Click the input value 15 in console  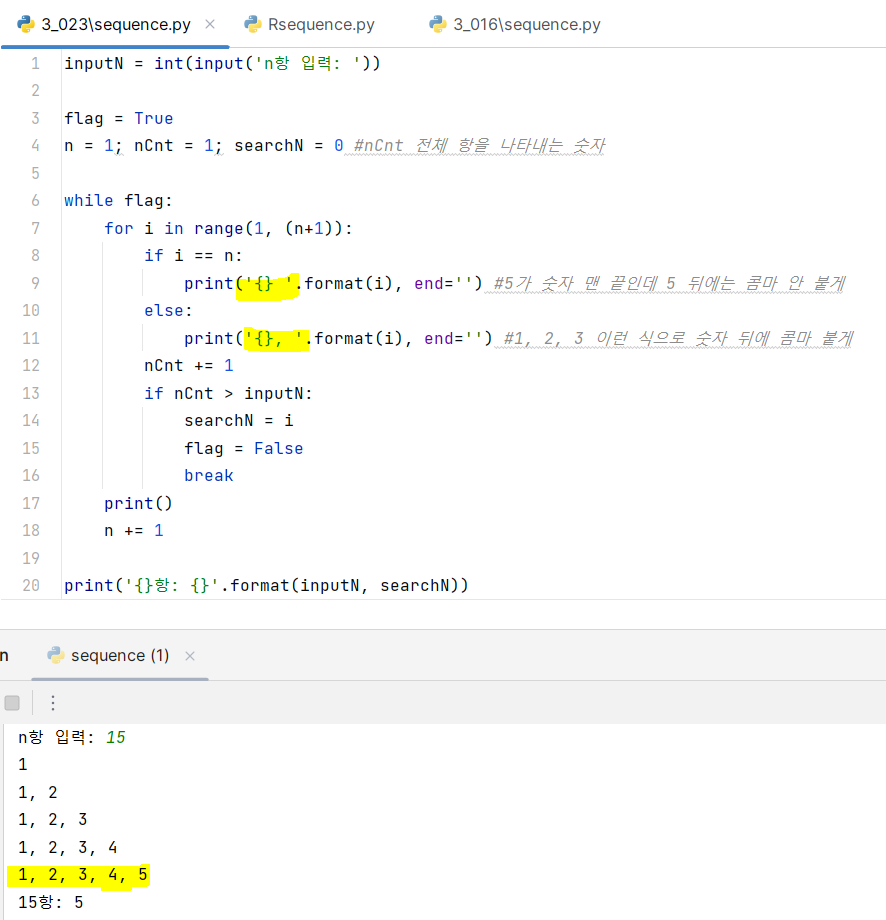click(x=116, y=738)
